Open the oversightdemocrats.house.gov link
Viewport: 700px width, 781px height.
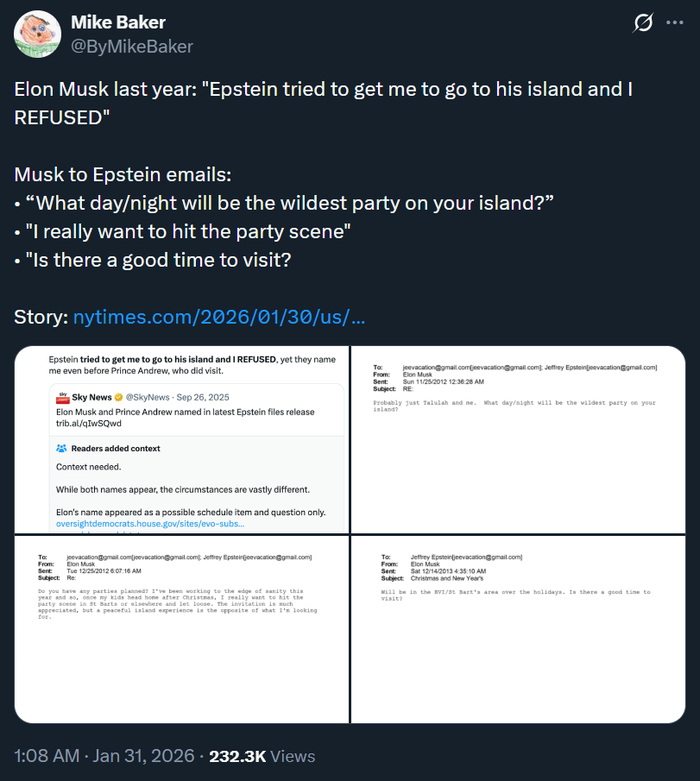click(x=149, y=523)
